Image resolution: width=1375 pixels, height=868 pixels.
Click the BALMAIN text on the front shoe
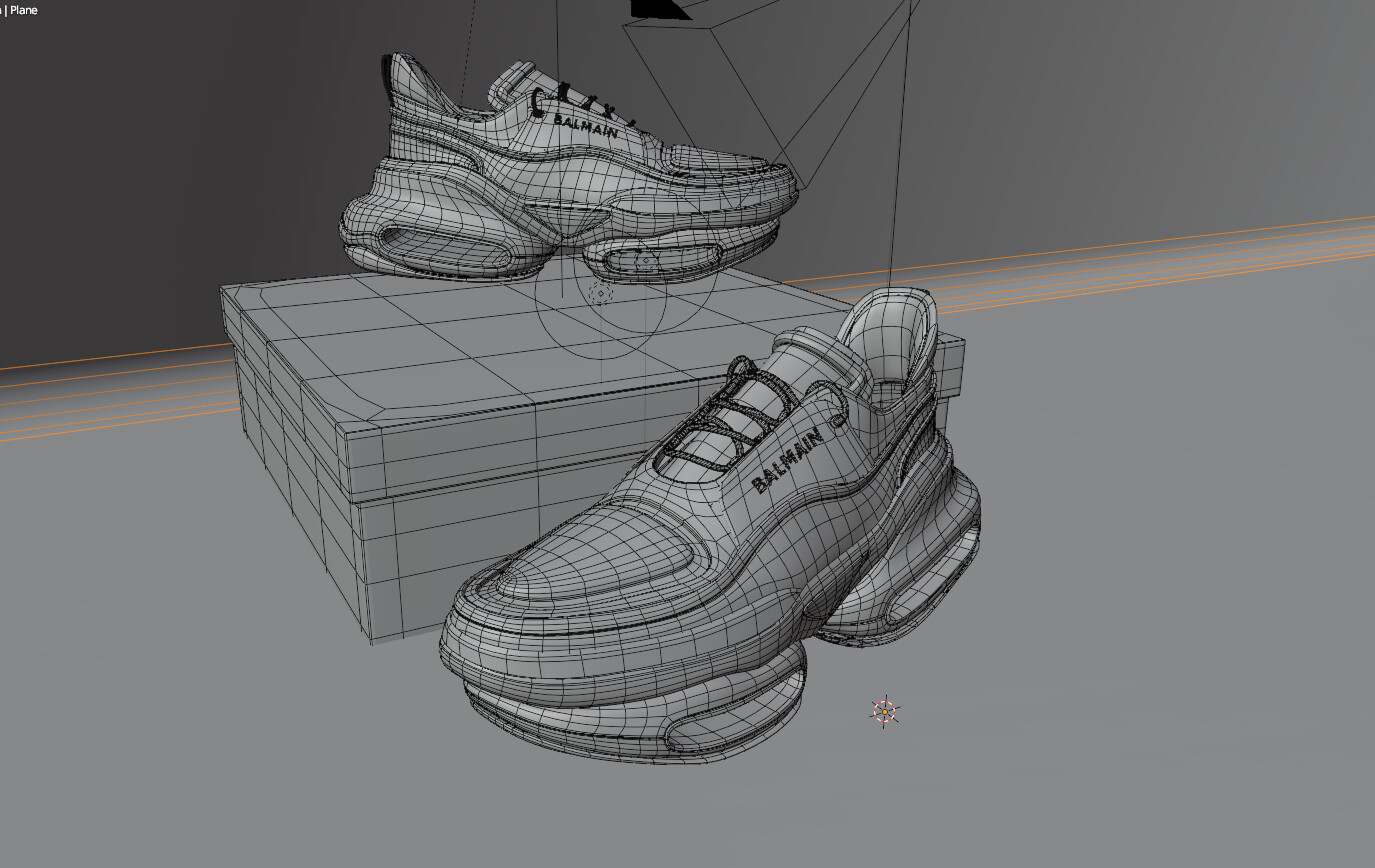point(786,461)
